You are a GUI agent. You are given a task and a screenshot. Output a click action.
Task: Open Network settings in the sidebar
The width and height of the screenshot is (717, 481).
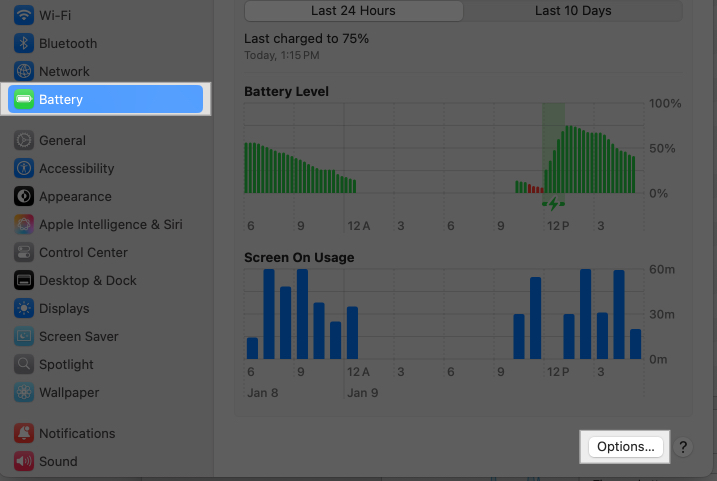click(x=106, y=71)
